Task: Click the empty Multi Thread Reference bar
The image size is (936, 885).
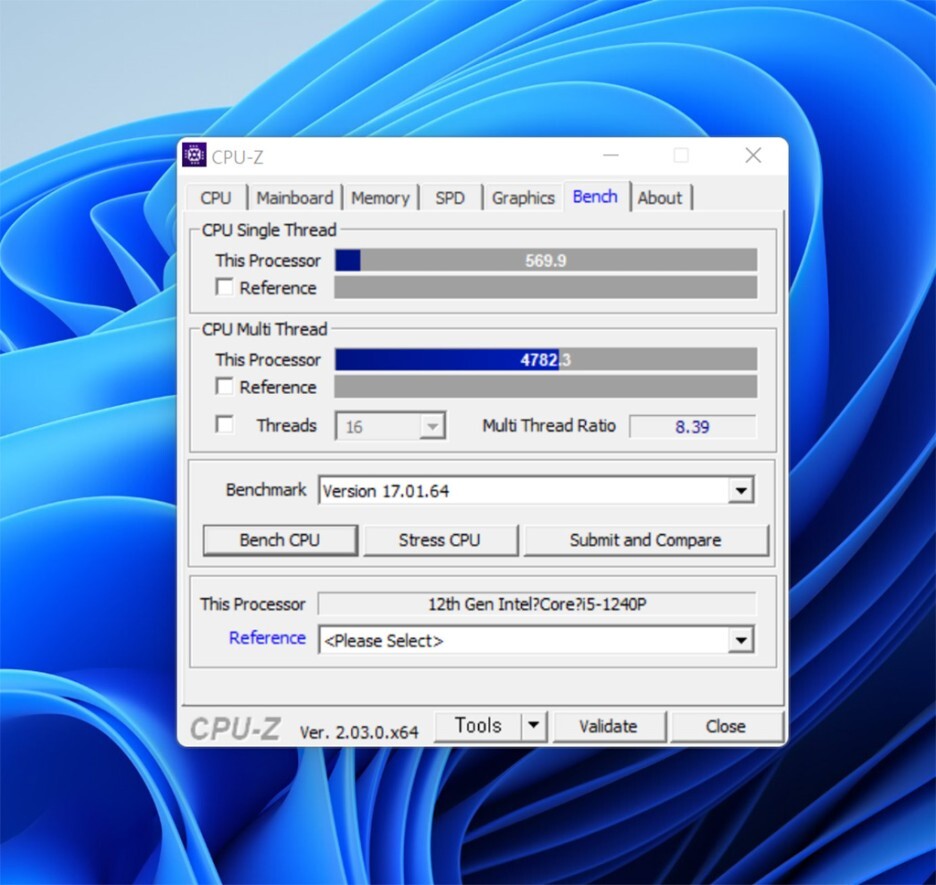Action: pos(546,387)
